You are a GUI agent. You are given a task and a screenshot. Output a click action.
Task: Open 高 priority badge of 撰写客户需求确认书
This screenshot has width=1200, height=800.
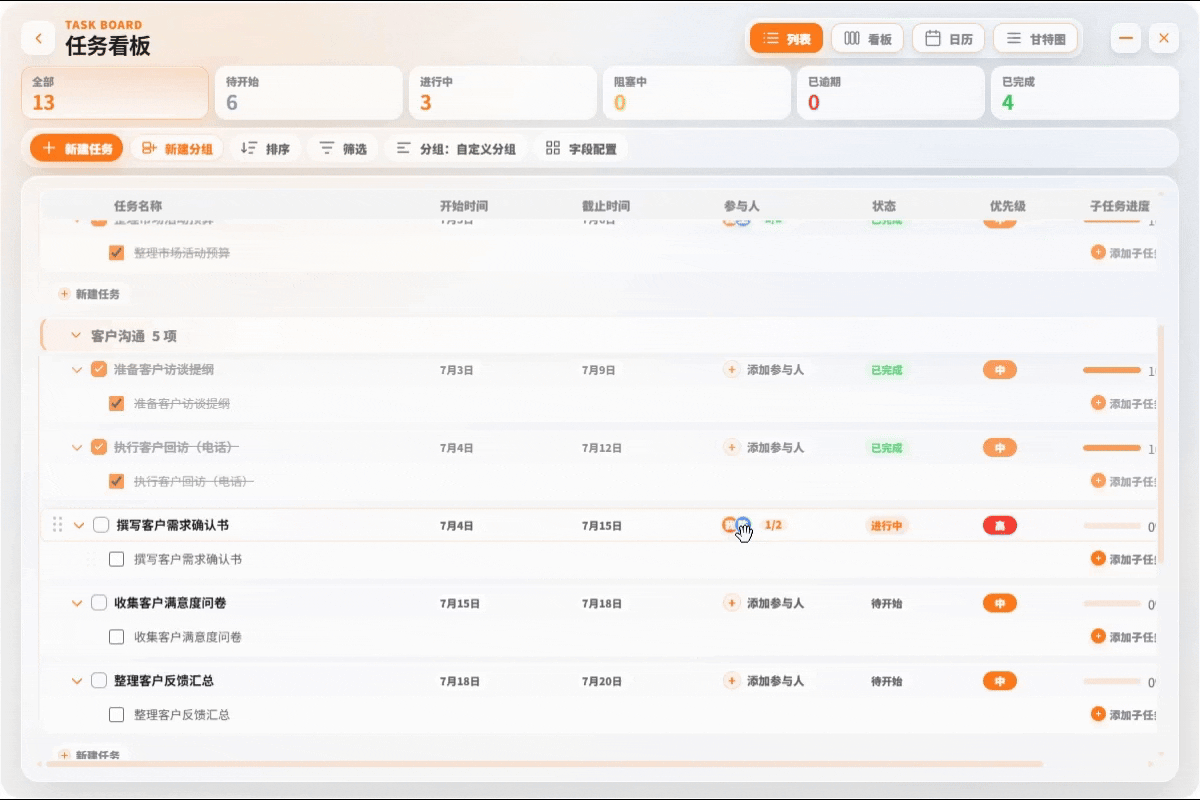tap(999, 525)
